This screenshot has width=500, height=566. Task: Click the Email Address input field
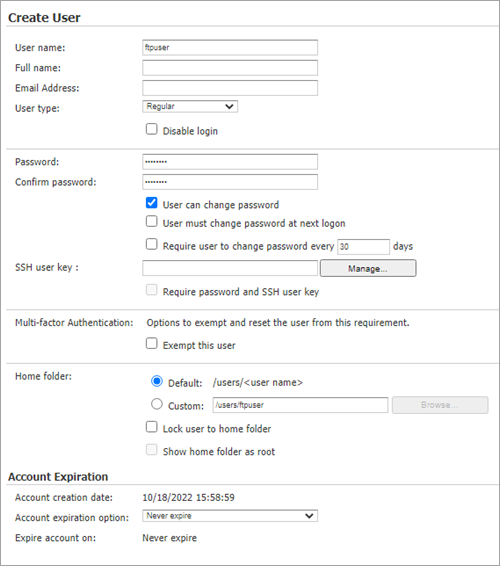tap(230, 88)
